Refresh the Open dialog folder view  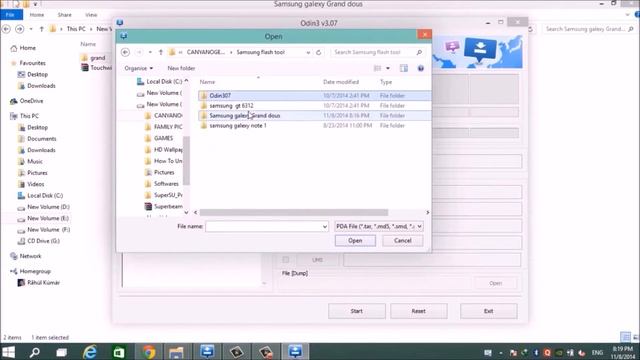(x=318, y=52)
